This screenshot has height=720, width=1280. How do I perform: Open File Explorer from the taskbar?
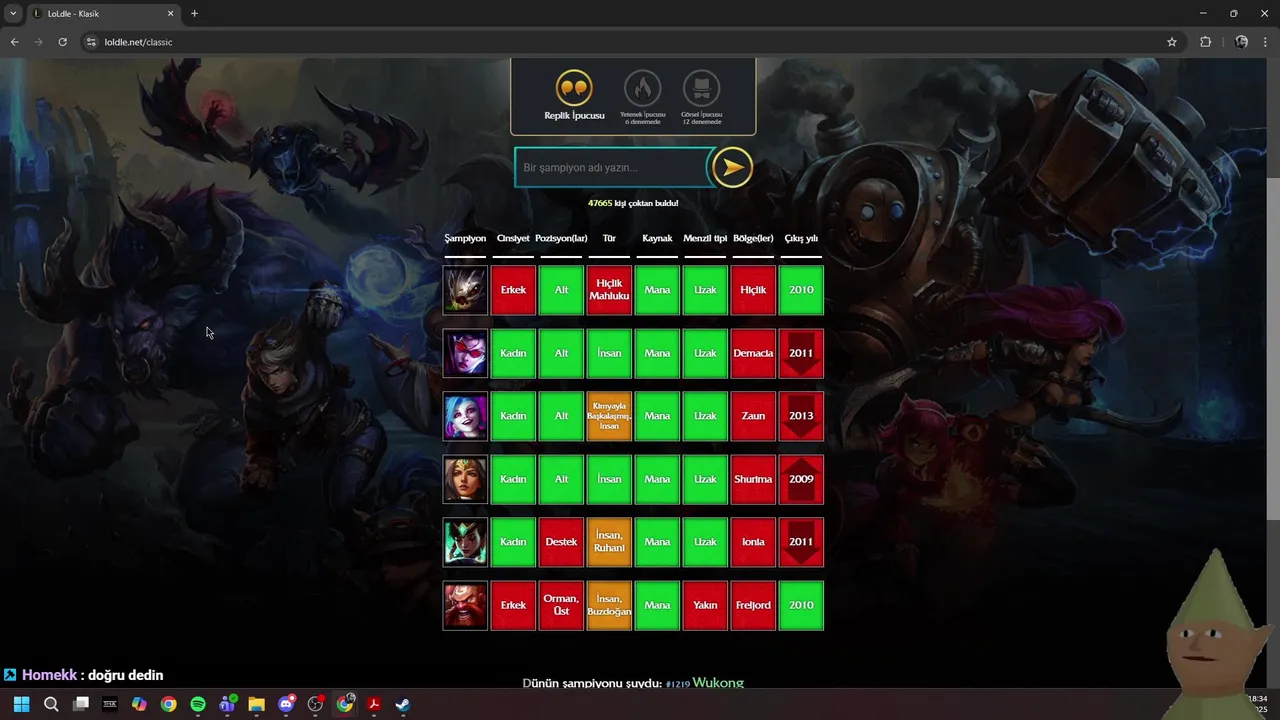coord(256,704)
